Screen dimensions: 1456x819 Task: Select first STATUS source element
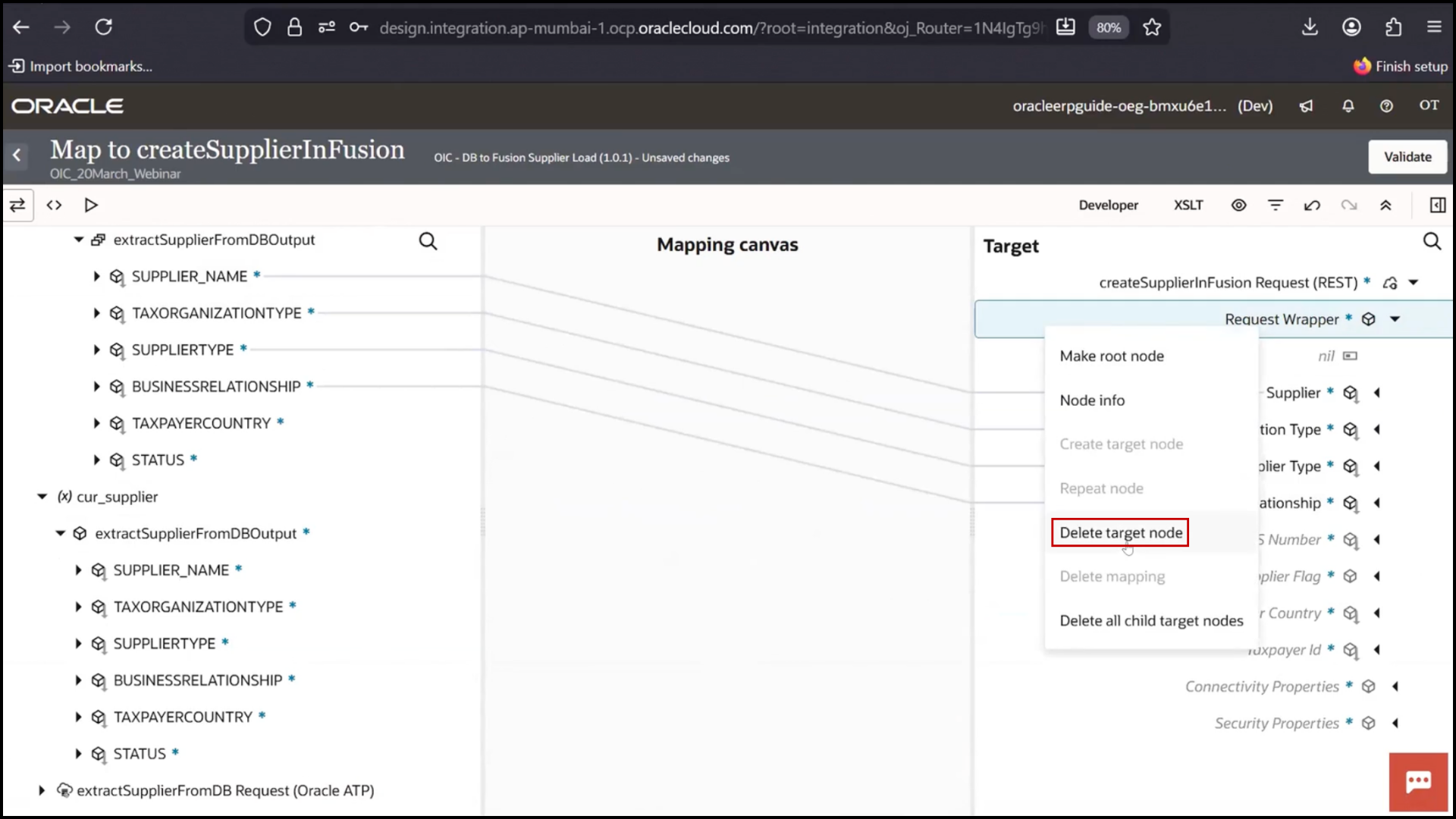coord(158,460)
